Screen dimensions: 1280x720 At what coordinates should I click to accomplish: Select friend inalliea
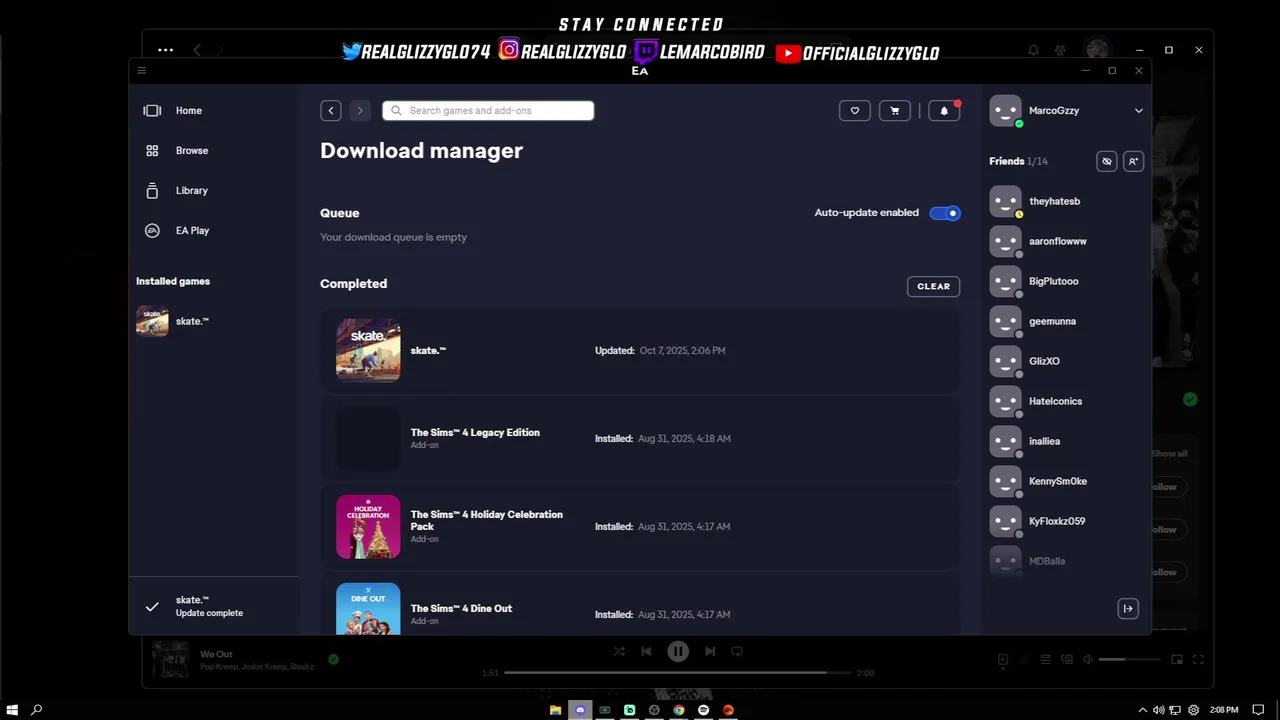click(x=1065, y=441)
